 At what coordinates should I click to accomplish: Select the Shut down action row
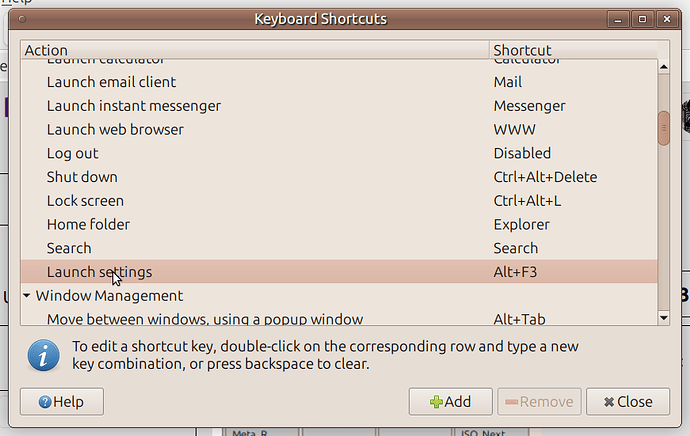click(82, 177)
